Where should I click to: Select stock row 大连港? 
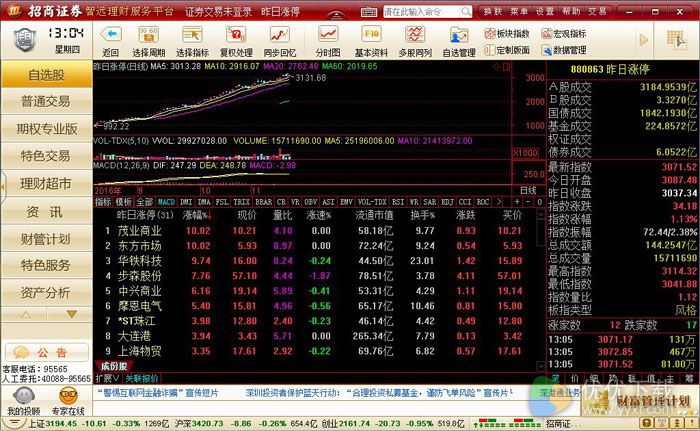pos(314,336)
